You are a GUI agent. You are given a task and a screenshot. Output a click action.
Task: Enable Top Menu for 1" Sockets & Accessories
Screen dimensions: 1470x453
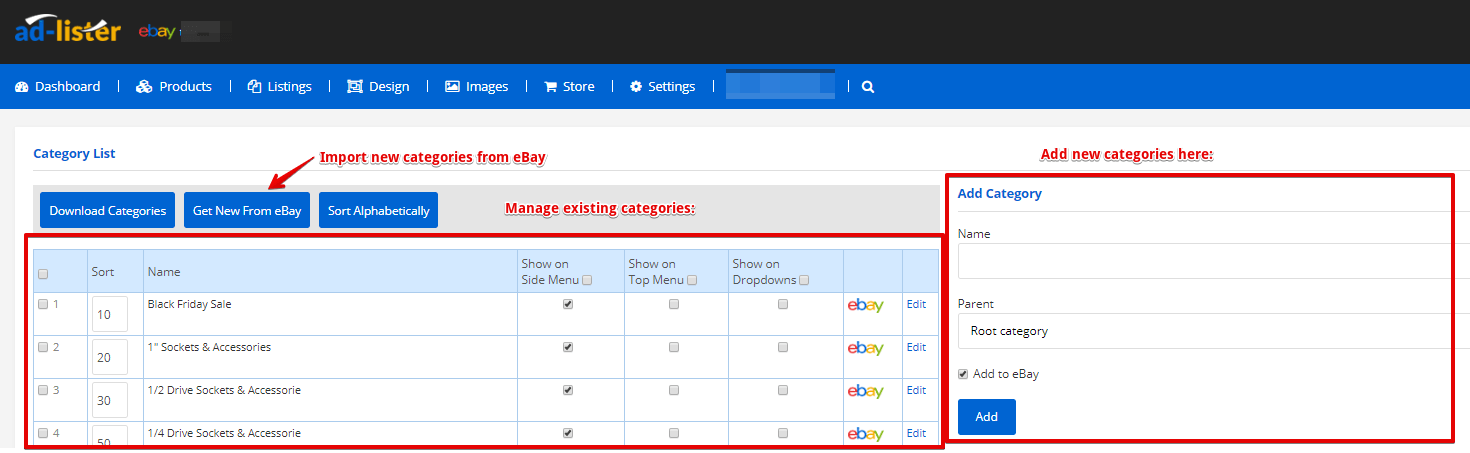tap(674, 347)
